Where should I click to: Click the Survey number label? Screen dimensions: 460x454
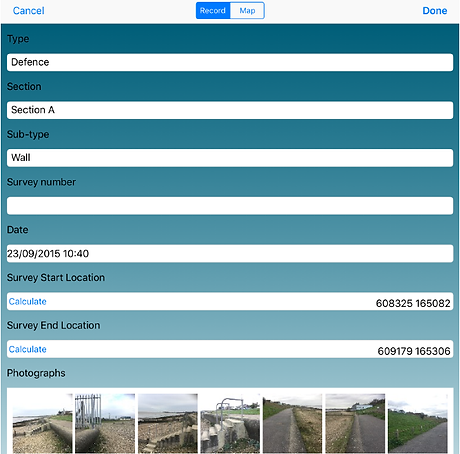[41, 182]
